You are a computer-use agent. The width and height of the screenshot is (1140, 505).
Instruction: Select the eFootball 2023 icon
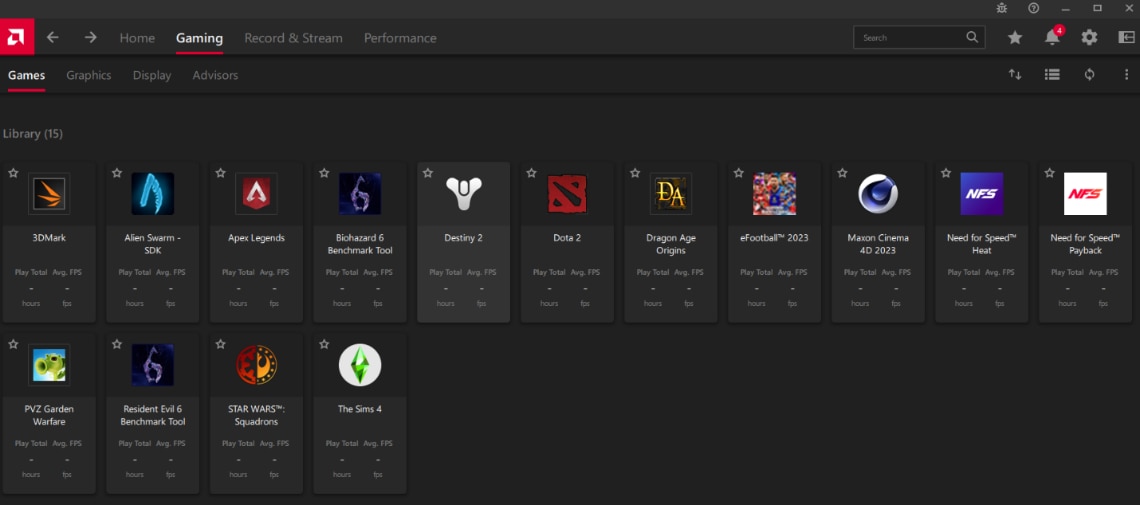(x=774, y=194)
